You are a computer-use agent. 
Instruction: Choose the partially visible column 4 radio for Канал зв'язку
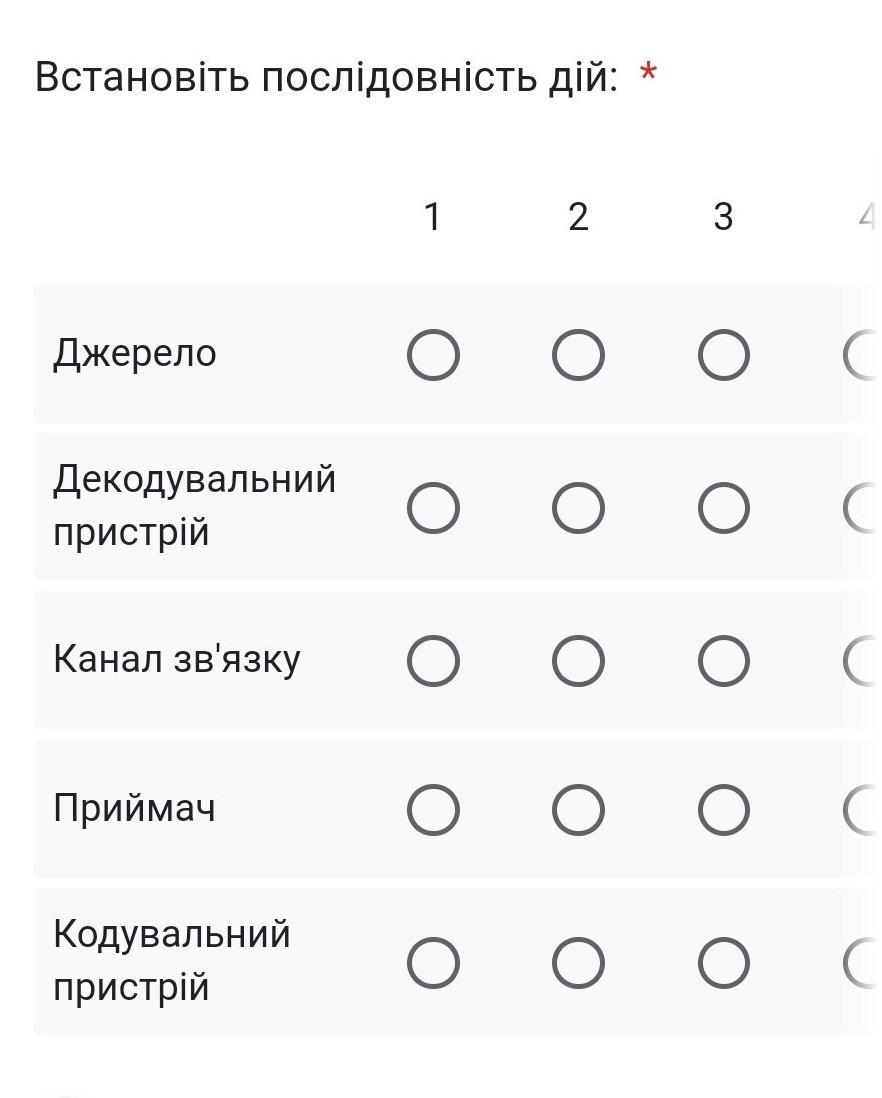pos(864,661)
